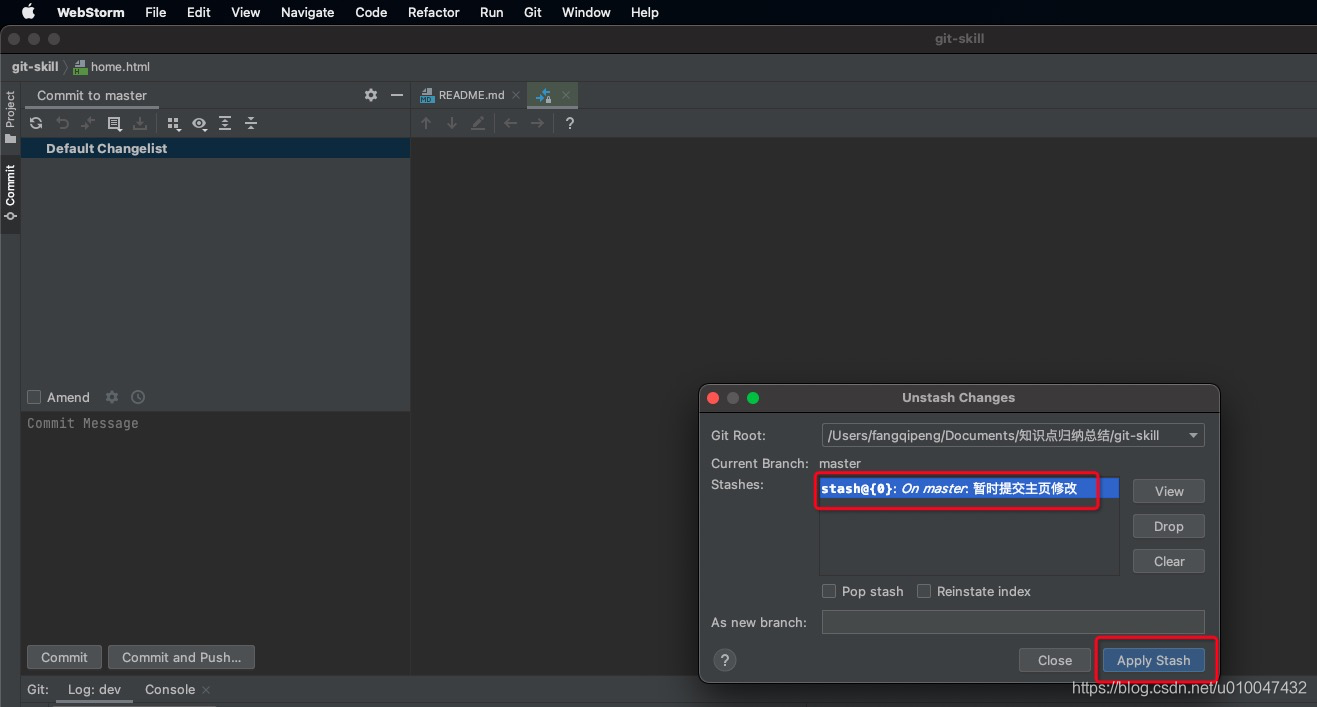Open the Git Root dropdown

pyautogui.click(x=1192, y=435)
